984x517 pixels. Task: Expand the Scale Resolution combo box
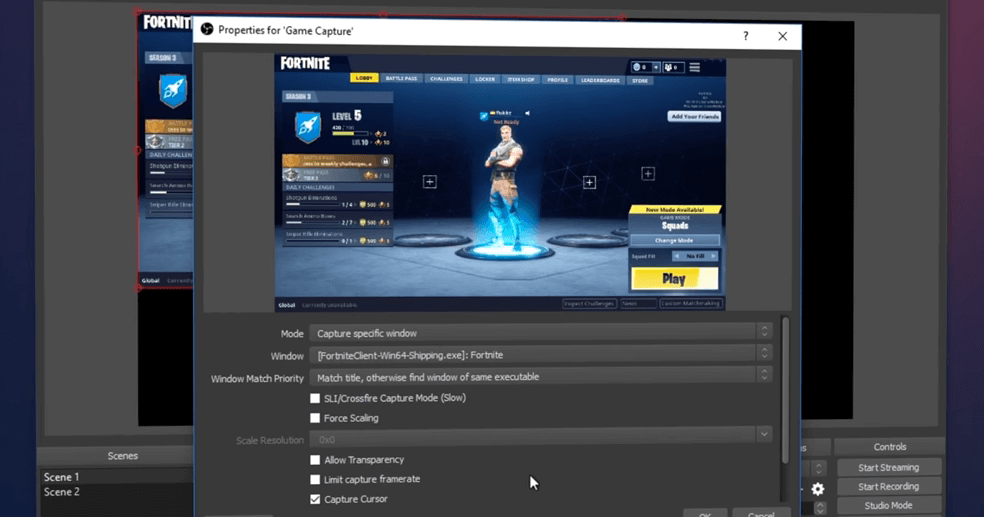point(764,434)
